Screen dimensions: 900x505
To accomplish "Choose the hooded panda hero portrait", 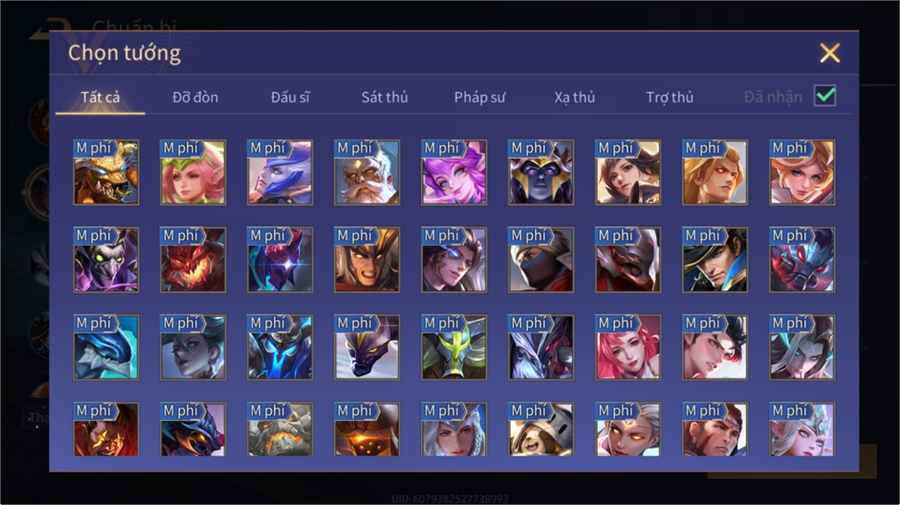I will 541,429.
